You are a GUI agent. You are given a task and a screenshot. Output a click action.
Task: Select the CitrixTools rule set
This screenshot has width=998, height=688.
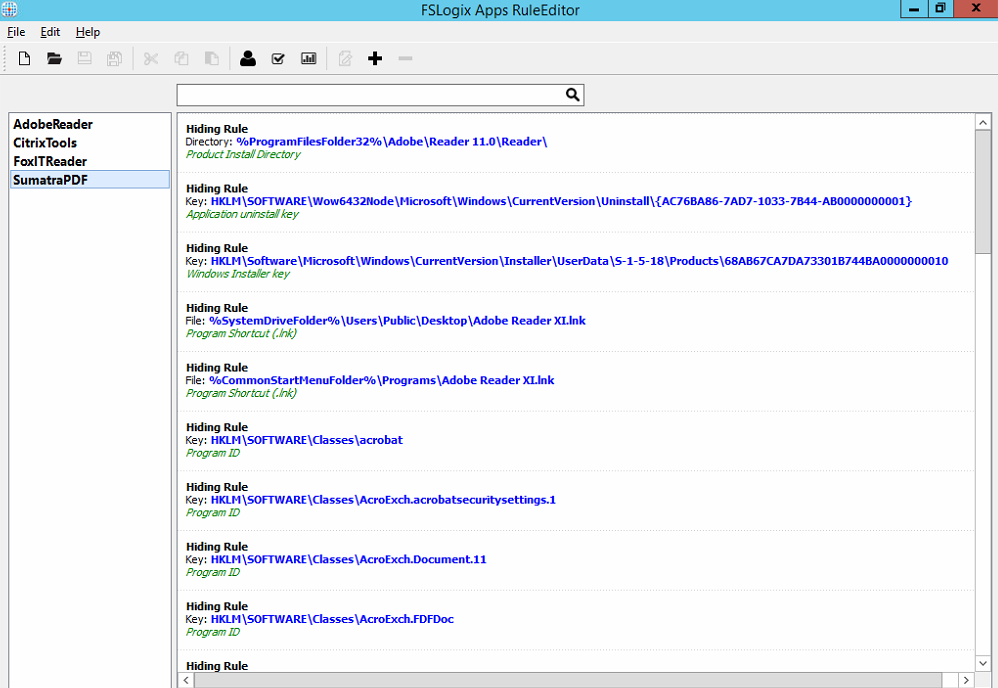point(90,143)
